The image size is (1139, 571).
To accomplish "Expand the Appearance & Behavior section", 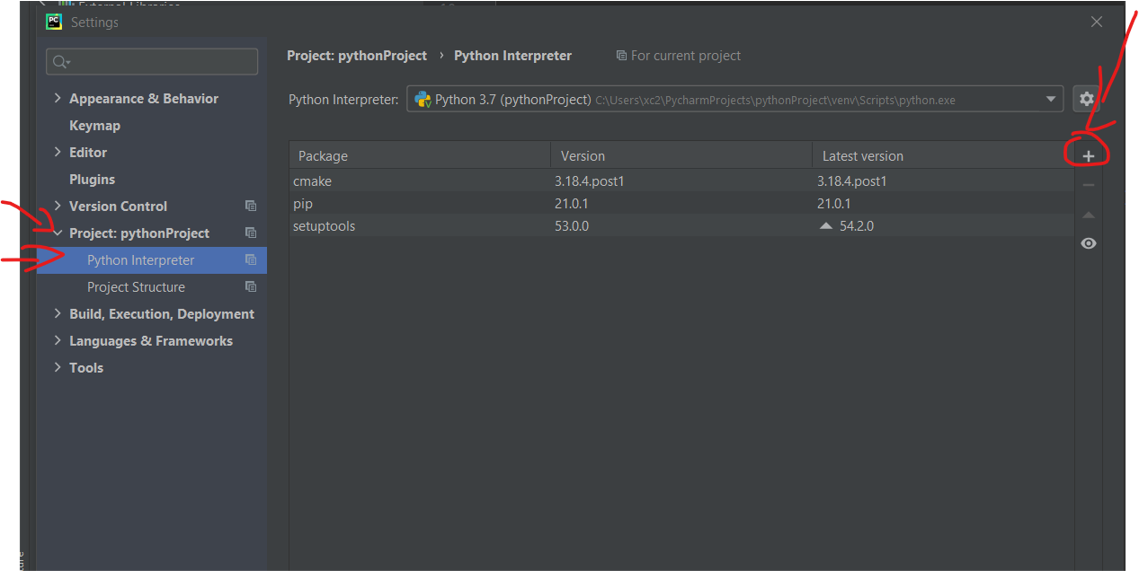I will (57, 98).
